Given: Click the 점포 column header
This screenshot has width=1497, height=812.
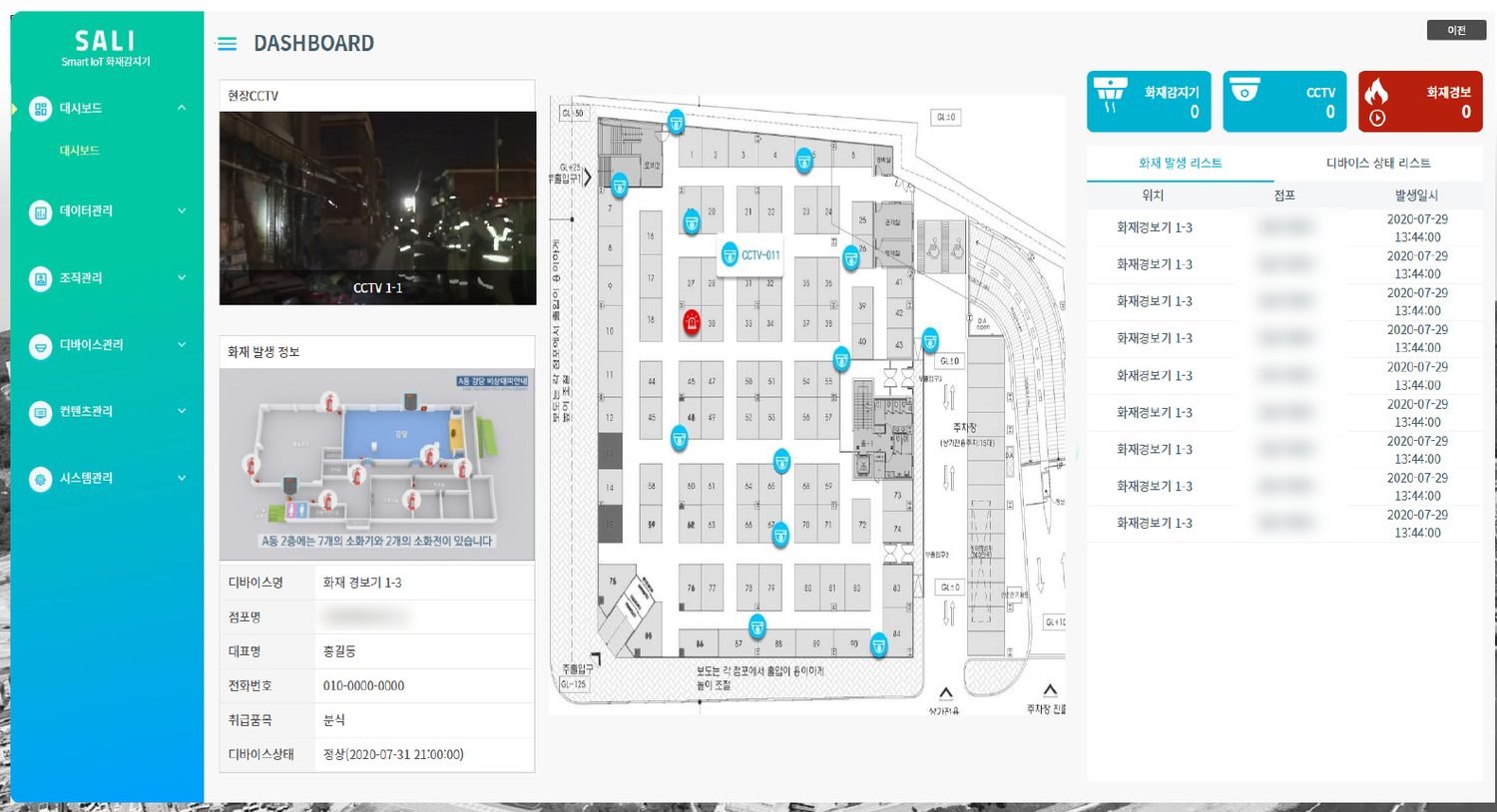Looking at the screenshot, I should [x=1284, y=196].
